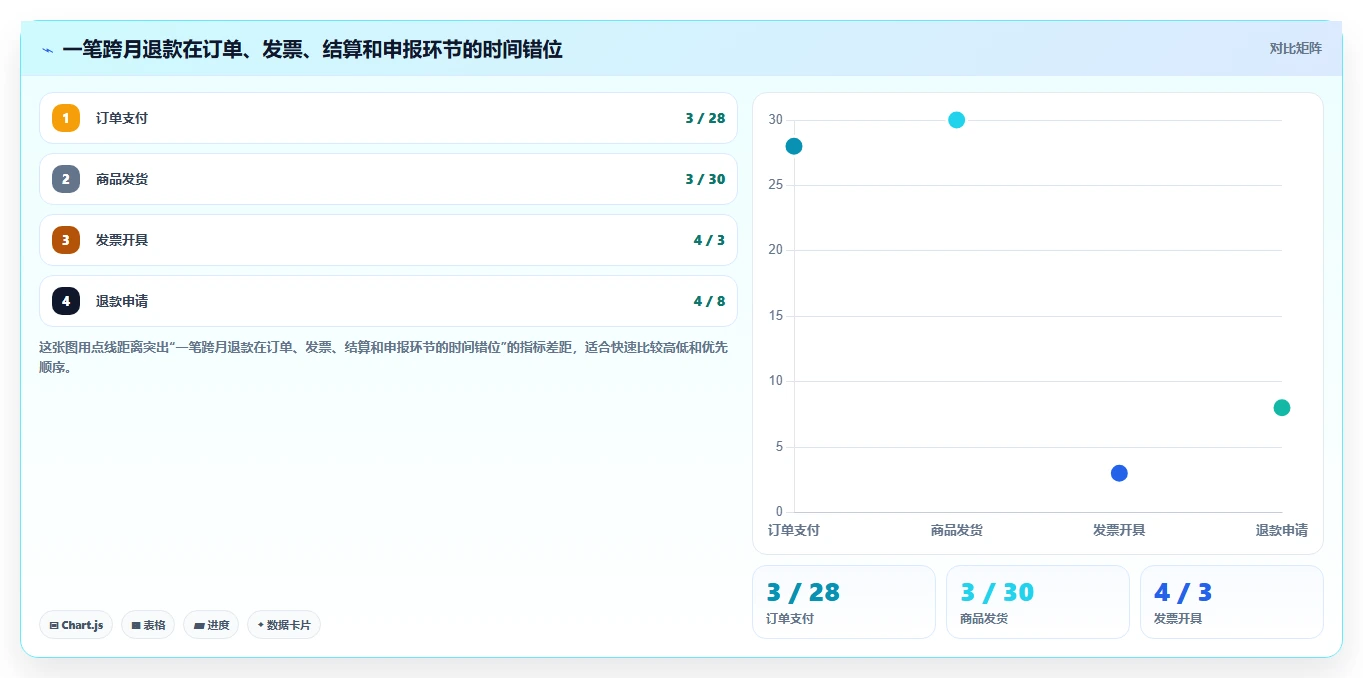
Task: Click the 订单支付 x-axis label
Action: 794,530
